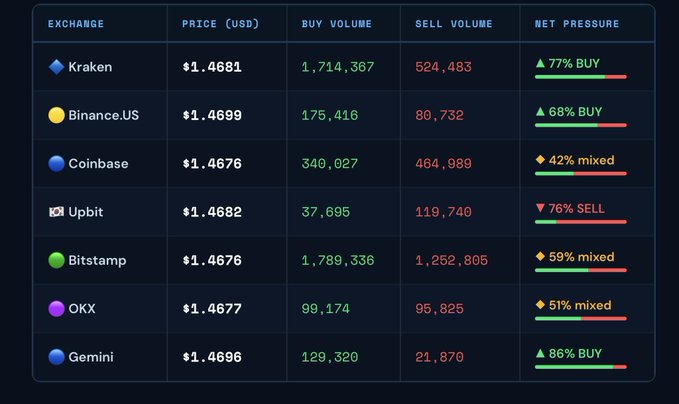The image size is (679, 404).
Task: Click the price $1.4677
Action: point(212,309)
